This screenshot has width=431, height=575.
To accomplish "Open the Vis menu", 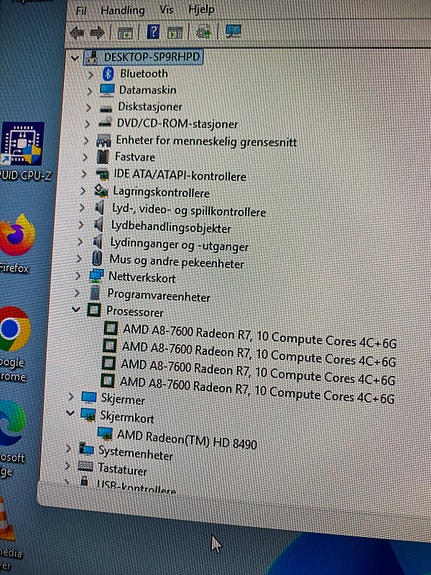I will coord(166,10).
